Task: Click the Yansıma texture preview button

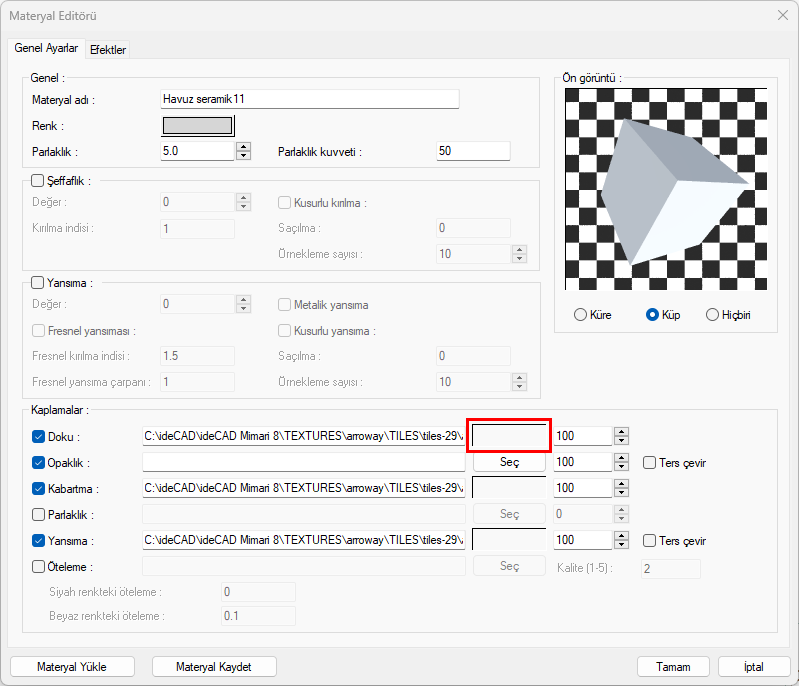Action: 509,540
